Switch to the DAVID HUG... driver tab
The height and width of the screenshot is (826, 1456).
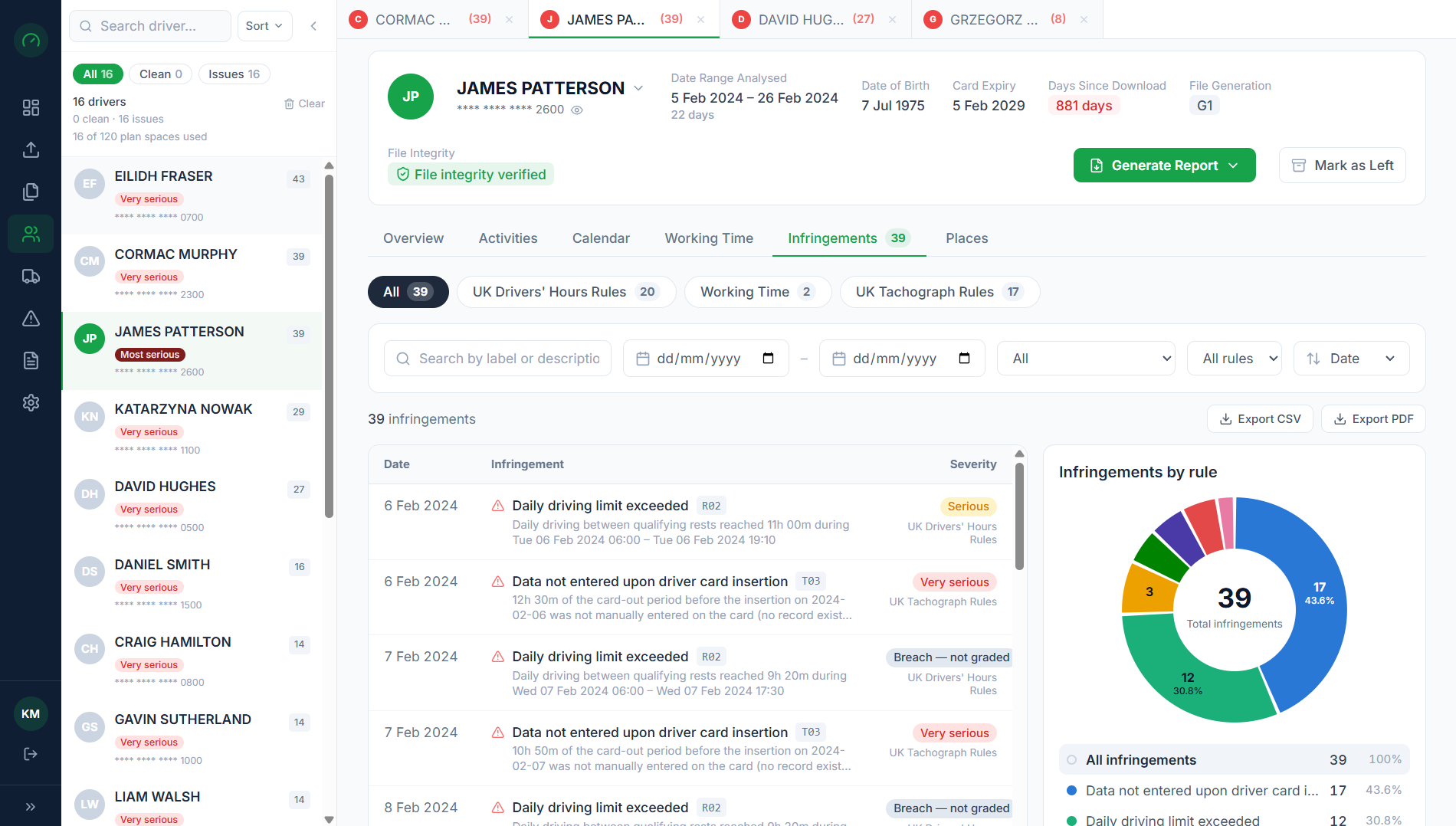click(x=815, y=20)
